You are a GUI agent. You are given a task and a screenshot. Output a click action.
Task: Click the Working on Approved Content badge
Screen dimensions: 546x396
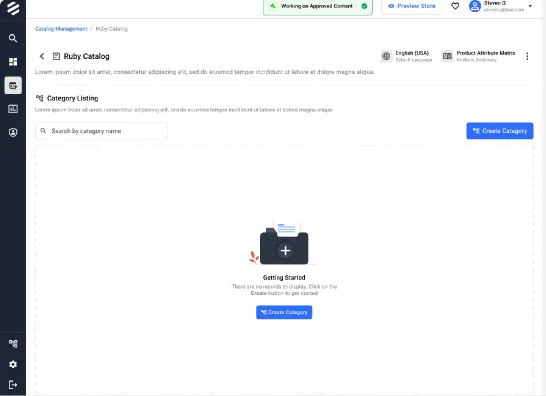(318, 7)
